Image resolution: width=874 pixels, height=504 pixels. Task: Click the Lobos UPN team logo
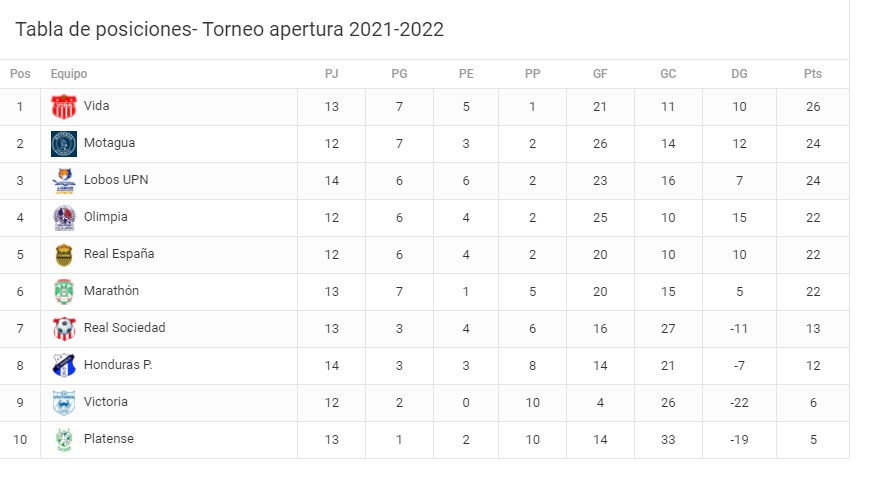point(64,181)
